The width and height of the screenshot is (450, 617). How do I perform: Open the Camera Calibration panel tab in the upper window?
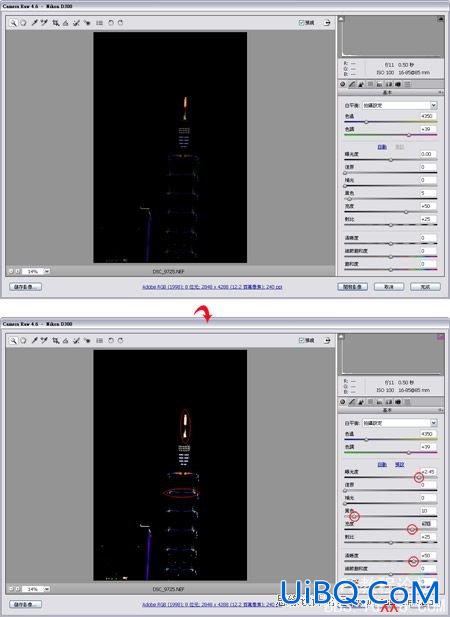(x=398, y=84)
